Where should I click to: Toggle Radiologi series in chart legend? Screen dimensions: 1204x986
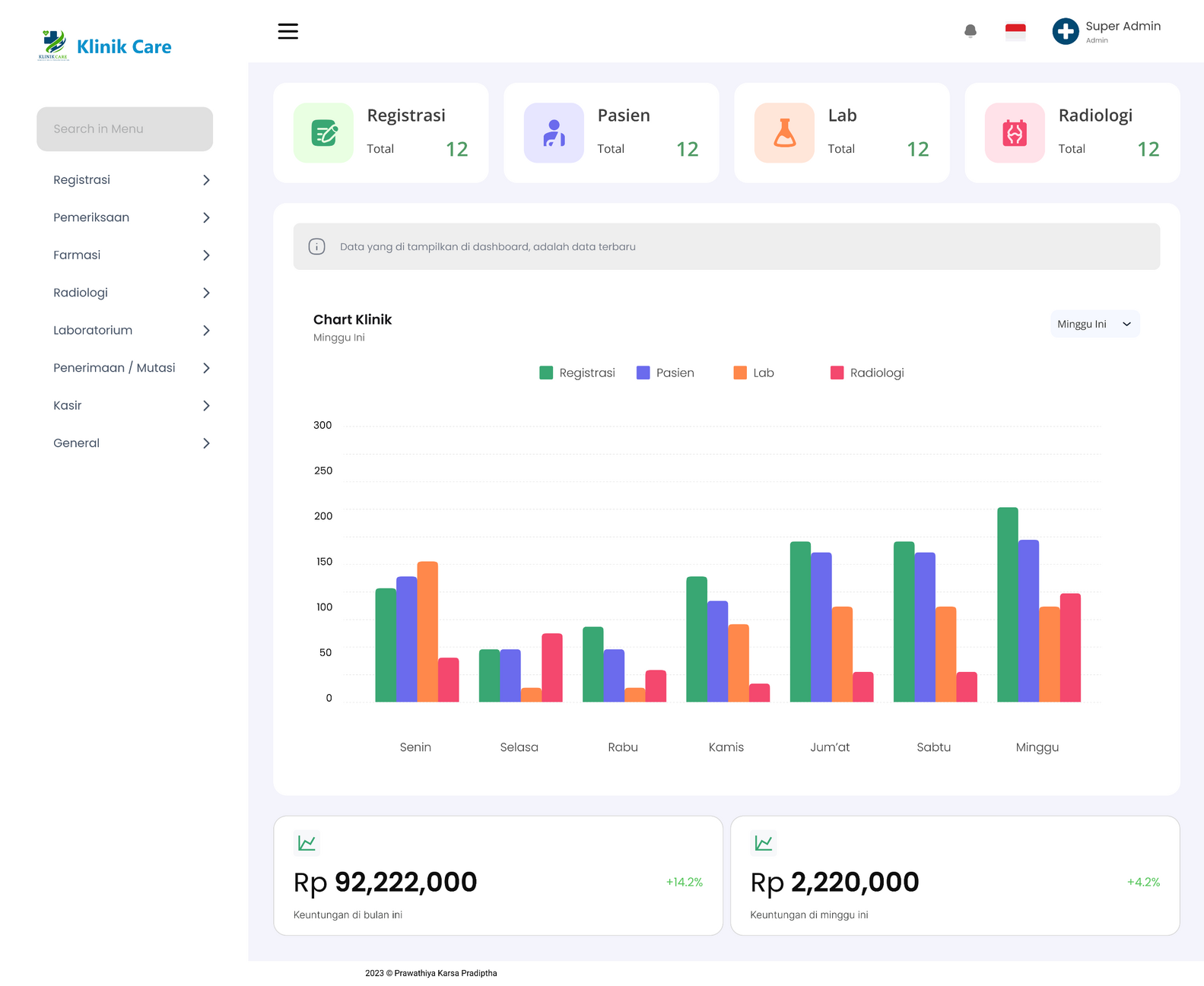867,373
